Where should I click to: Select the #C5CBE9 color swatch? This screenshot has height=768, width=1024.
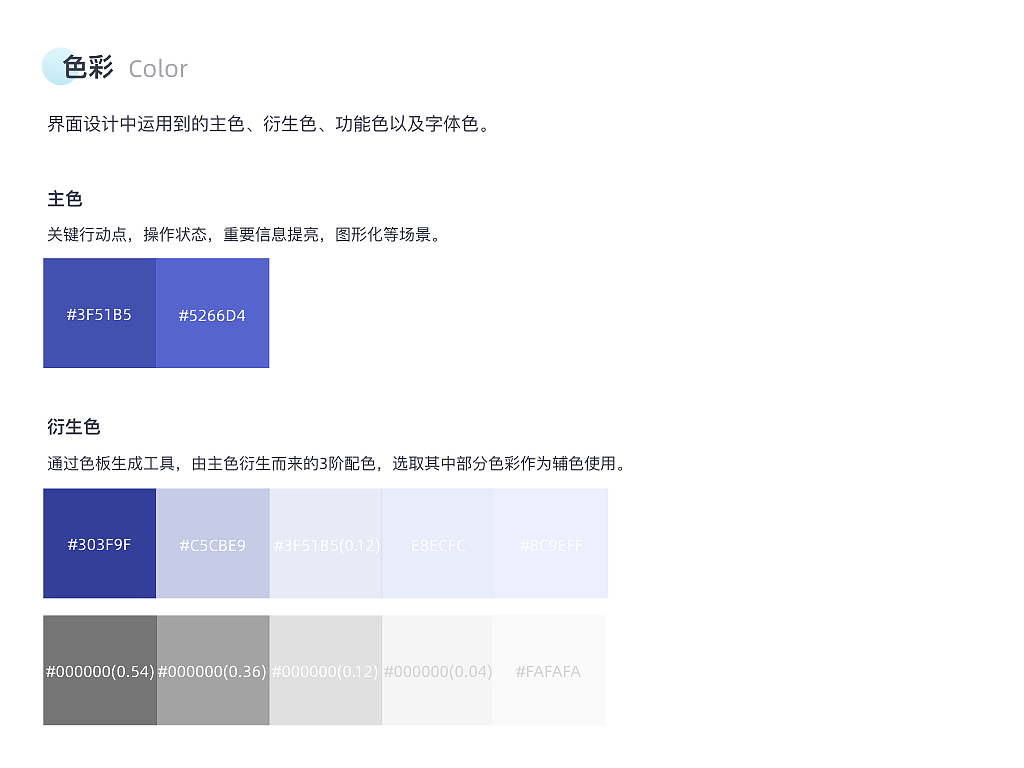212,543
